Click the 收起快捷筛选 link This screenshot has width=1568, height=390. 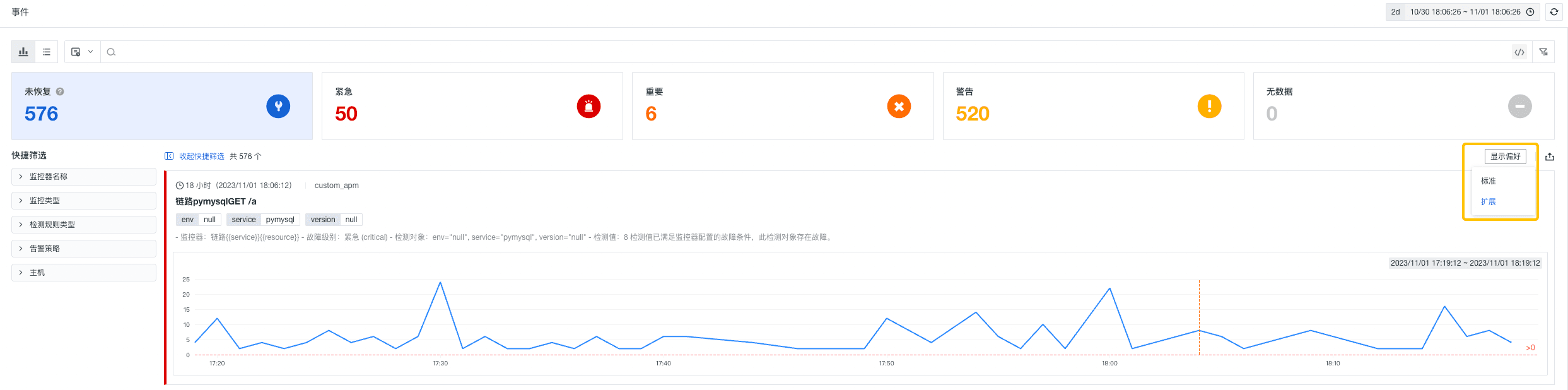click(201, 157)
